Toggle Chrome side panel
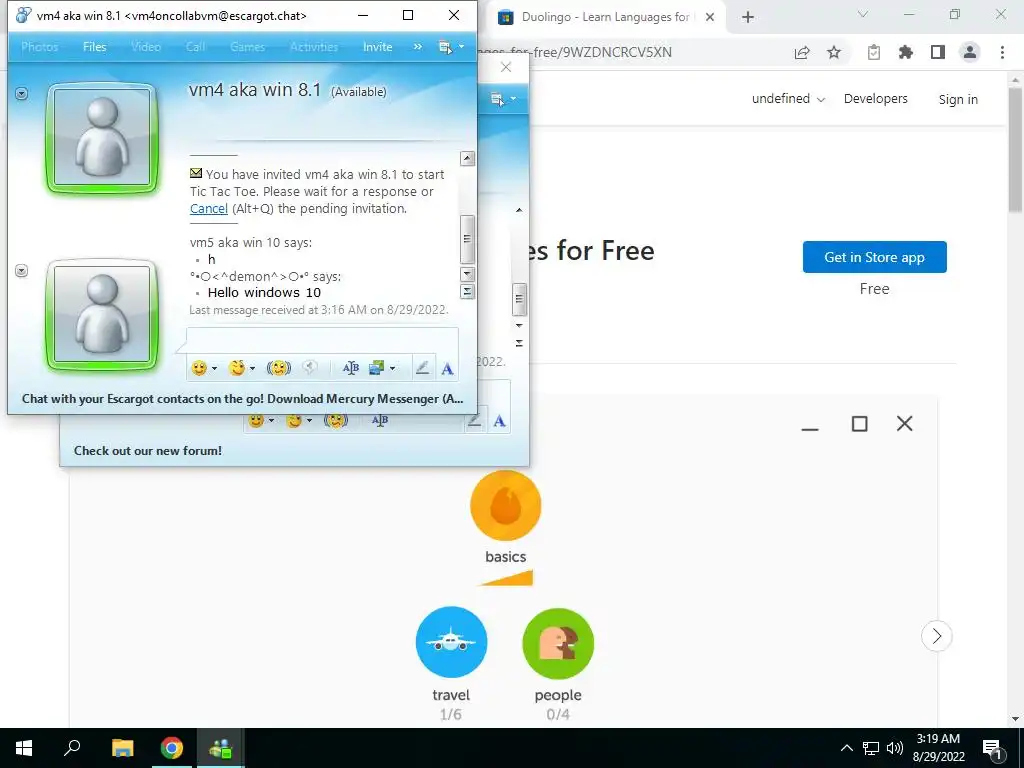This screenshot has width=1024, height=768. [x=938, y=52]
